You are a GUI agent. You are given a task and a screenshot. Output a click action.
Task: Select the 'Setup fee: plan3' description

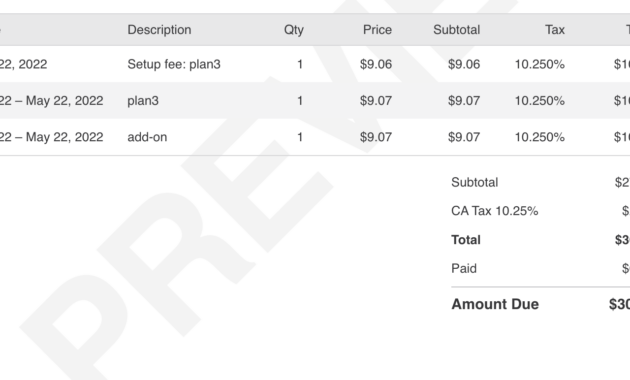(174, 64)
